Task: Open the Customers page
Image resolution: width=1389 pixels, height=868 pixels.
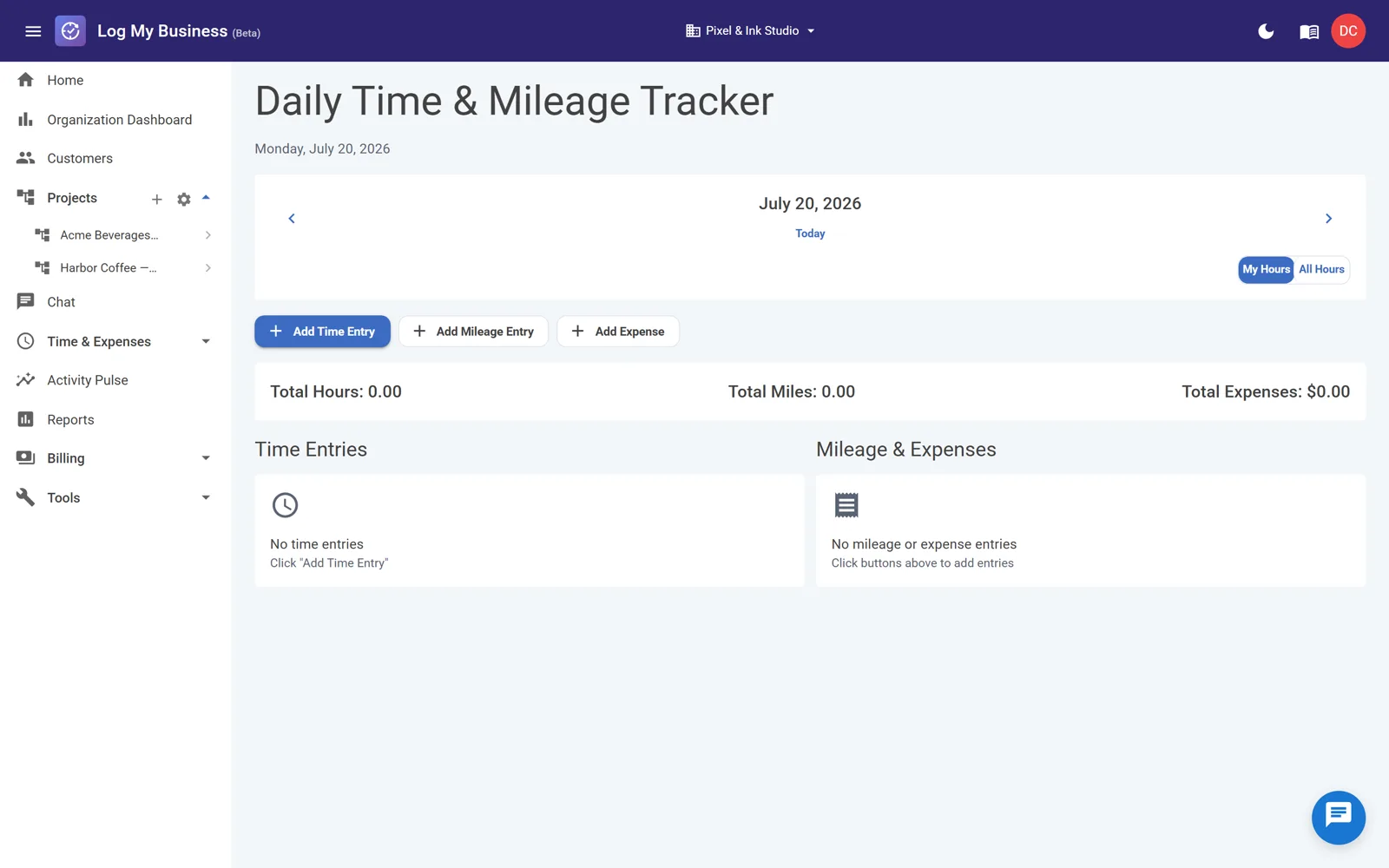Action: click(x=80, y=158)
